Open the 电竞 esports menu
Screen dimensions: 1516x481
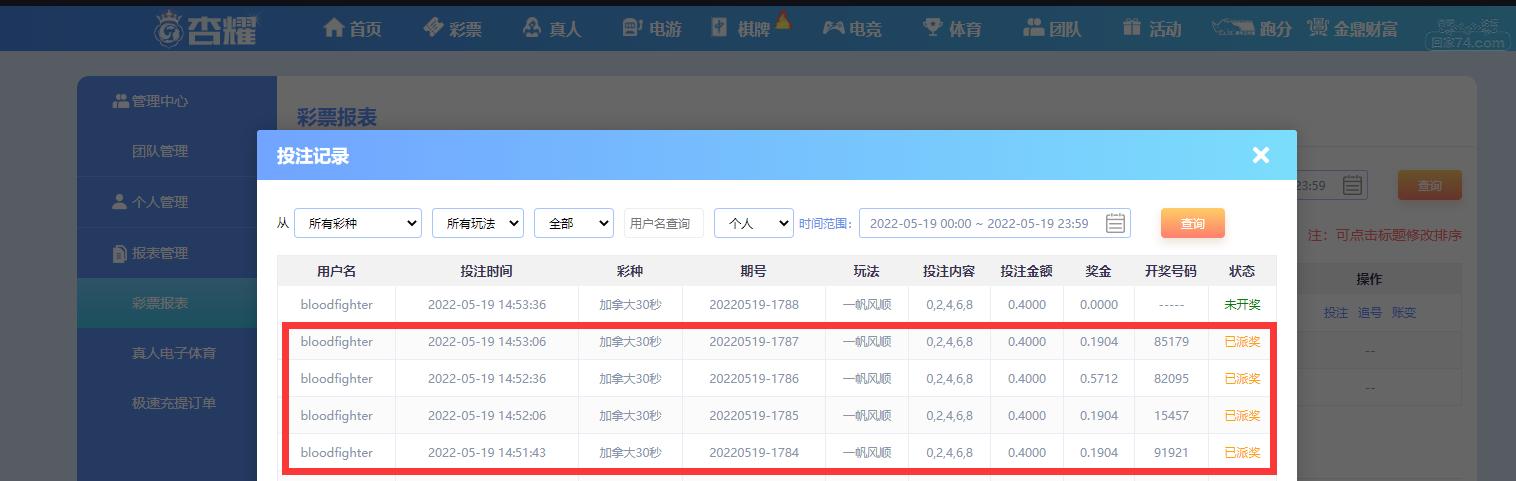pyautogui.click(x=852, y=29)
